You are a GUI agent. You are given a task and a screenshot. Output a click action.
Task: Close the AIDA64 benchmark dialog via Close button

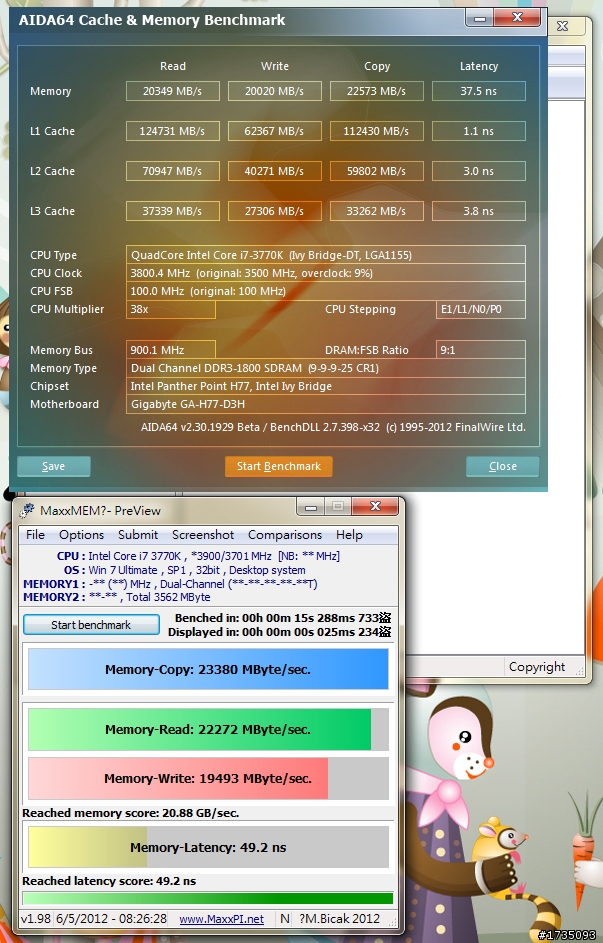coord(502,466)
